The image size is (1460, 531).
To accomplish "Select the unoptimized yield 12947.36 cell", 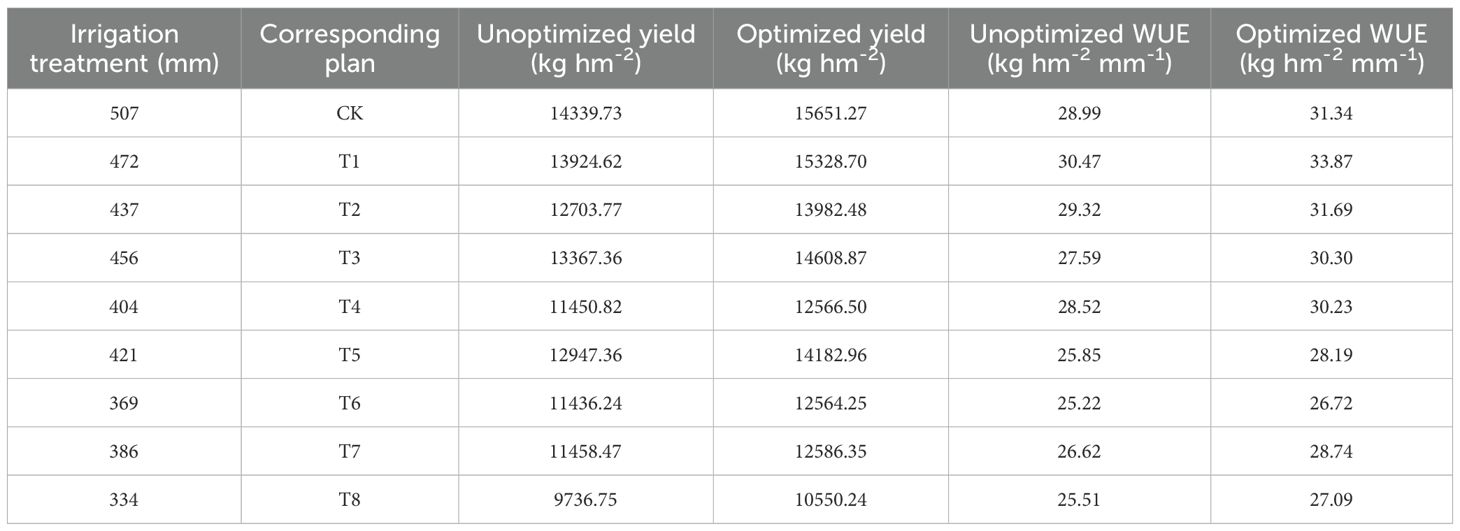I will 586,355.
